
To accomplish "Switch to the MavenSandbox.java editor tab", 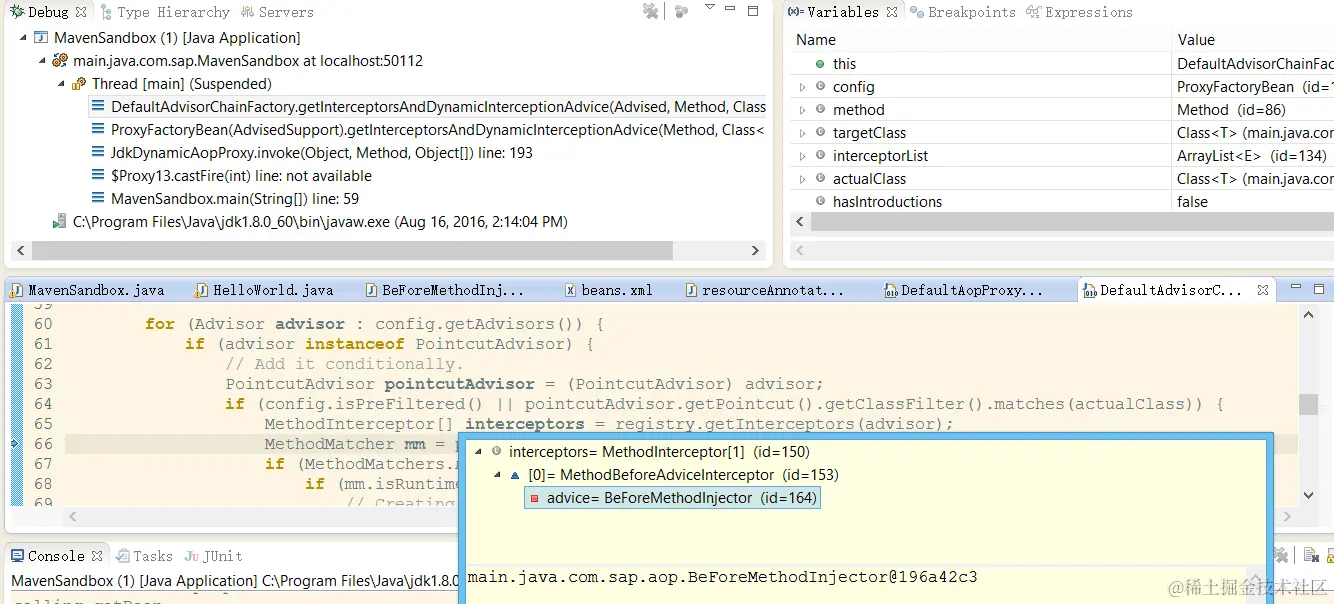I will [x=87, y=290].
